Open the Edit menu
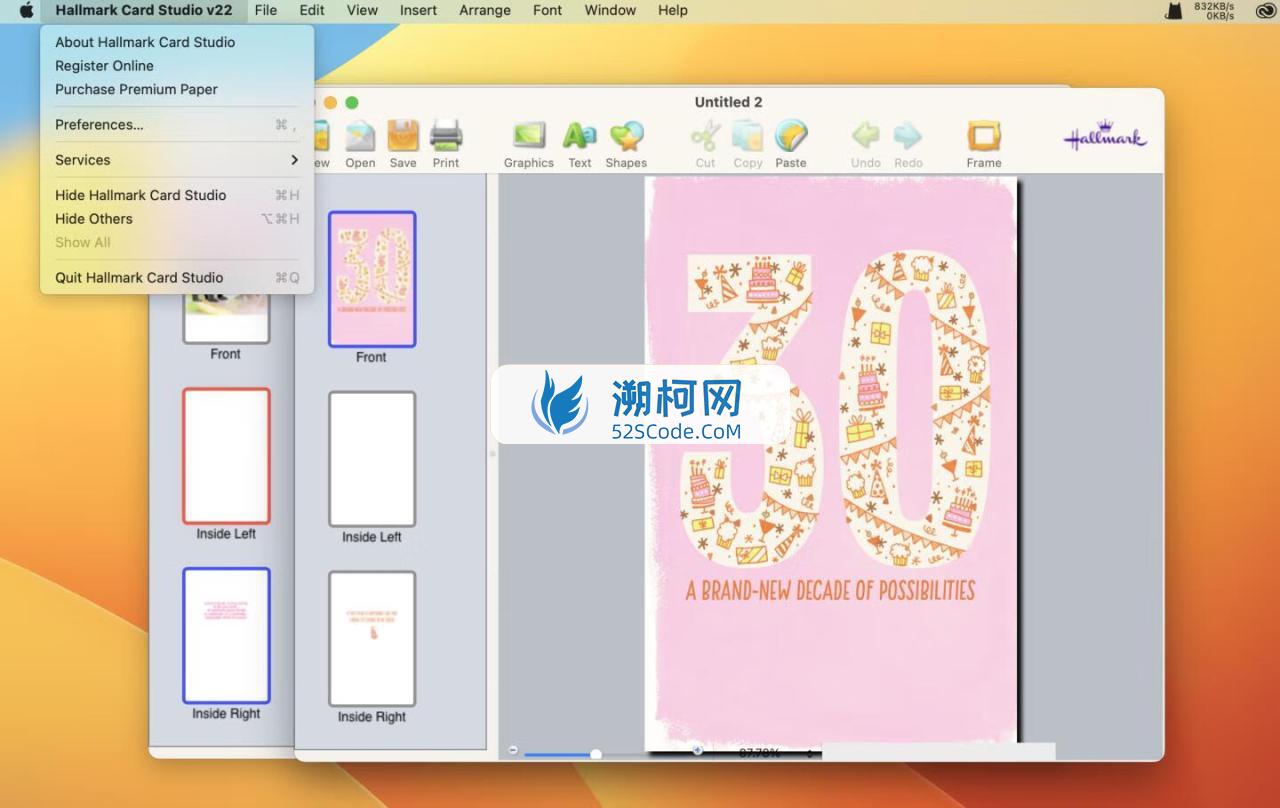Image resolution: width=1280 pixels, height=808 pixels. point(312,11)
